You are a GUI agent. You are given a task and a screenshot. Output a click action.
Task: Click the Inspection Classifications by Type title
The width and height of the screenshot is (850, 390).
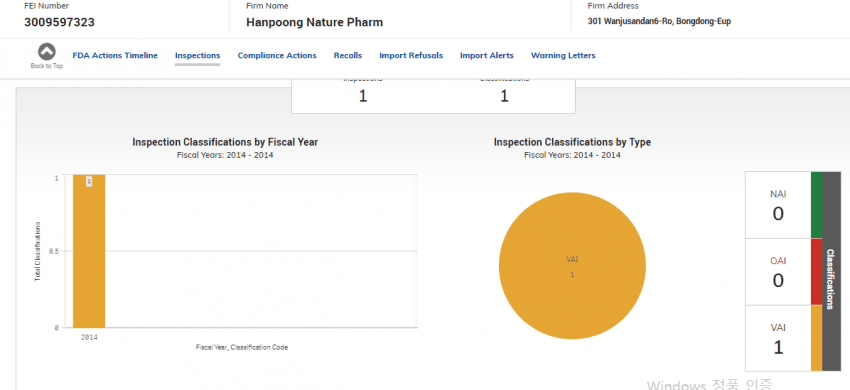[x=572, y=142]
